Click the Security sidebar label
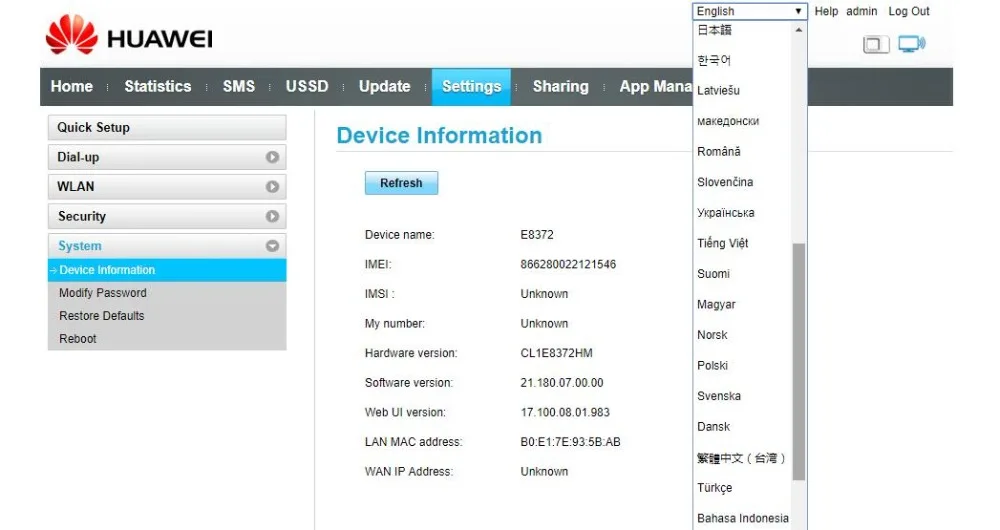1000x530 pixels. pyautogui.click(x=82, y=216)
